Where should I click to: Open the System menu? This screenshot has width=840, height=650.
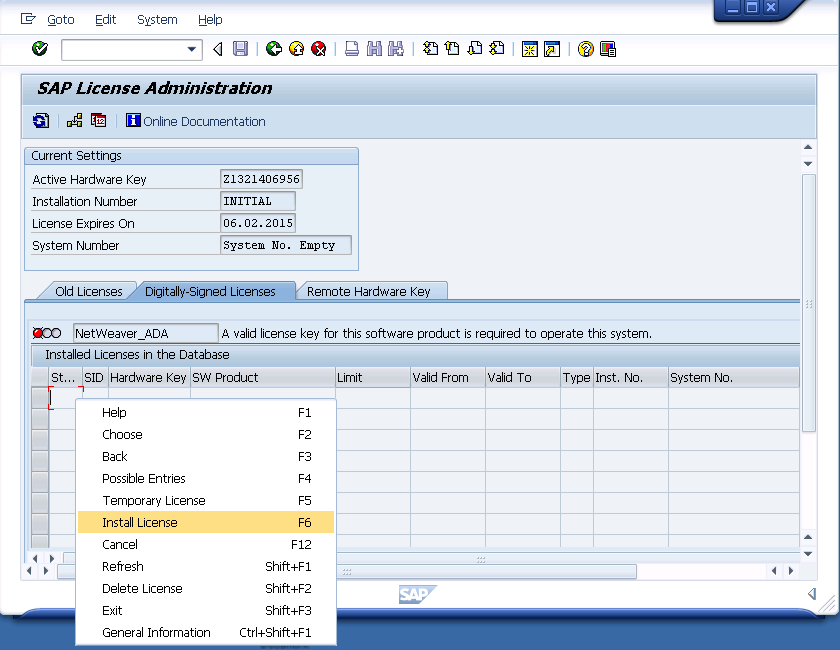click(157, 20)
